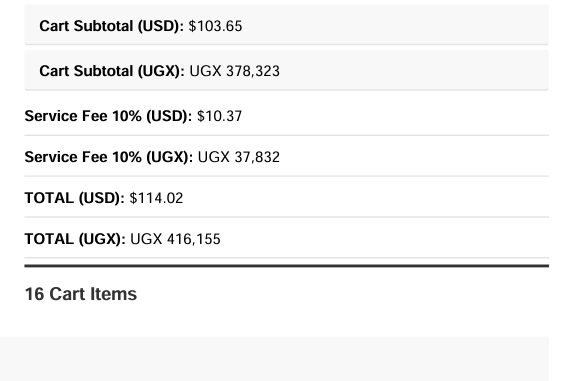
Task: Click the 16 Cart Items heading
Action: pyautogui.click(x=81, y=294)
